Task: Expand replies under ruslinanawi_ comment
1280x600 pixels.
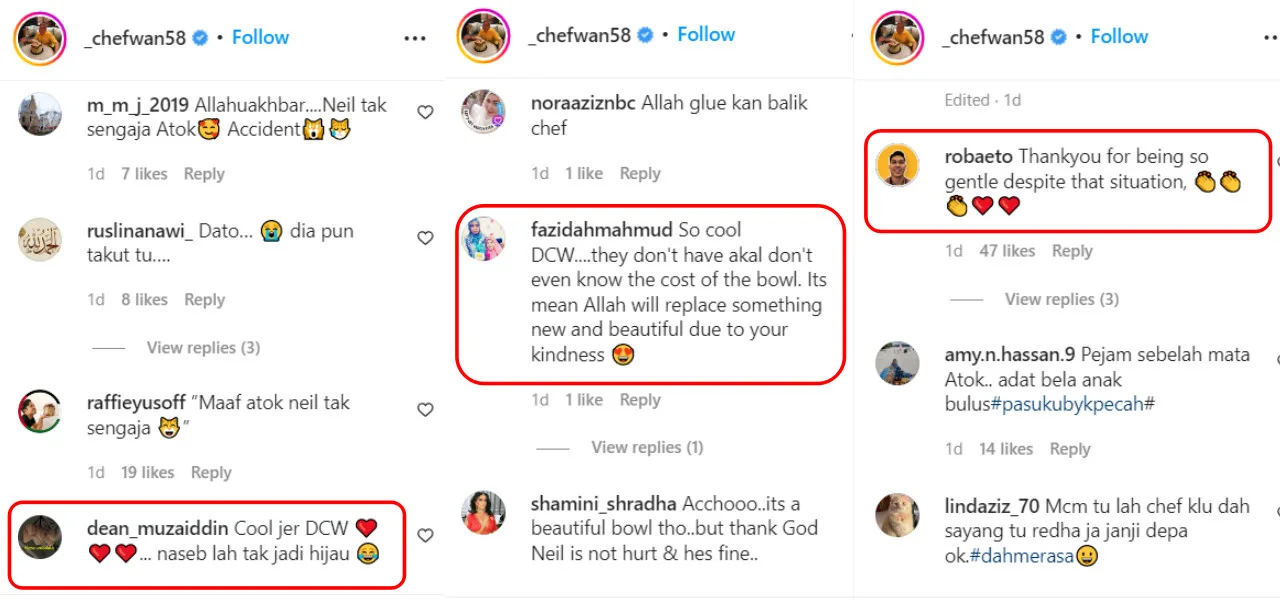Action: coord(203,348)
